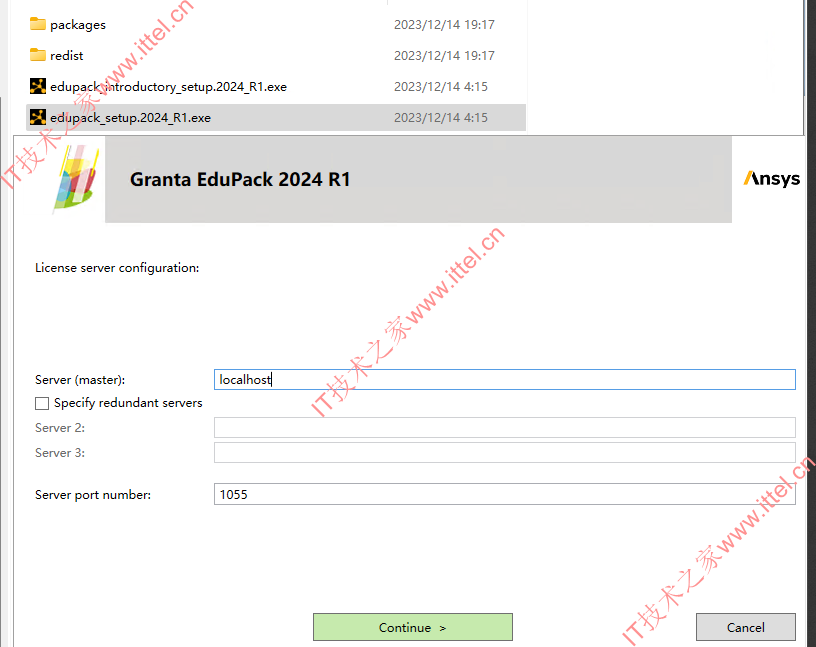Click the redist folder icon
This screenshot has height=647, width=816.
(37, 55)
